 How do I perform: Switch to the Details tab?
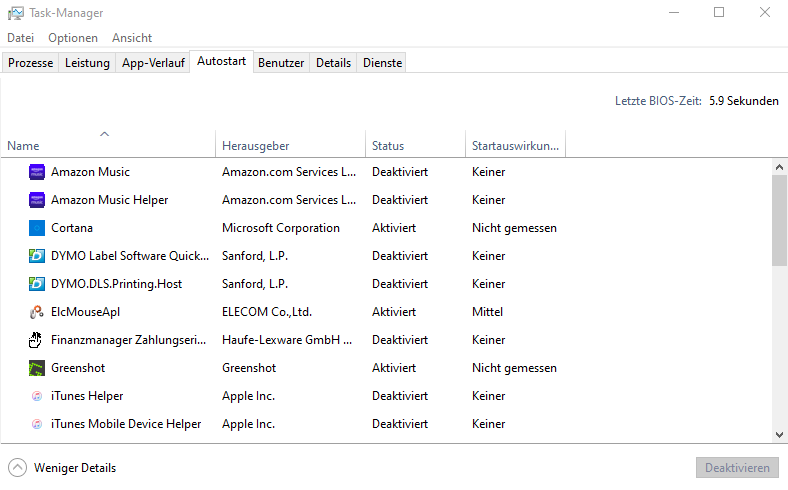tap(333, 63)
